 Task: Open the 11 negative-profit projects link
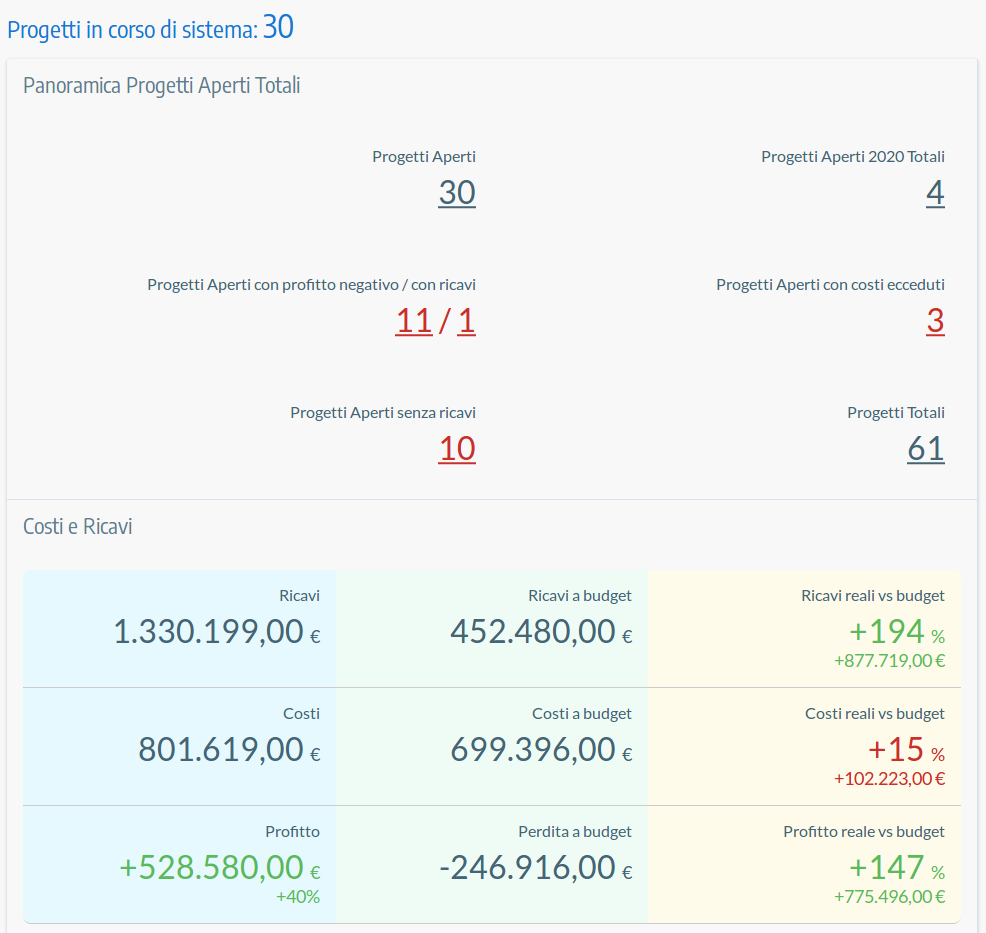(414, 321)
